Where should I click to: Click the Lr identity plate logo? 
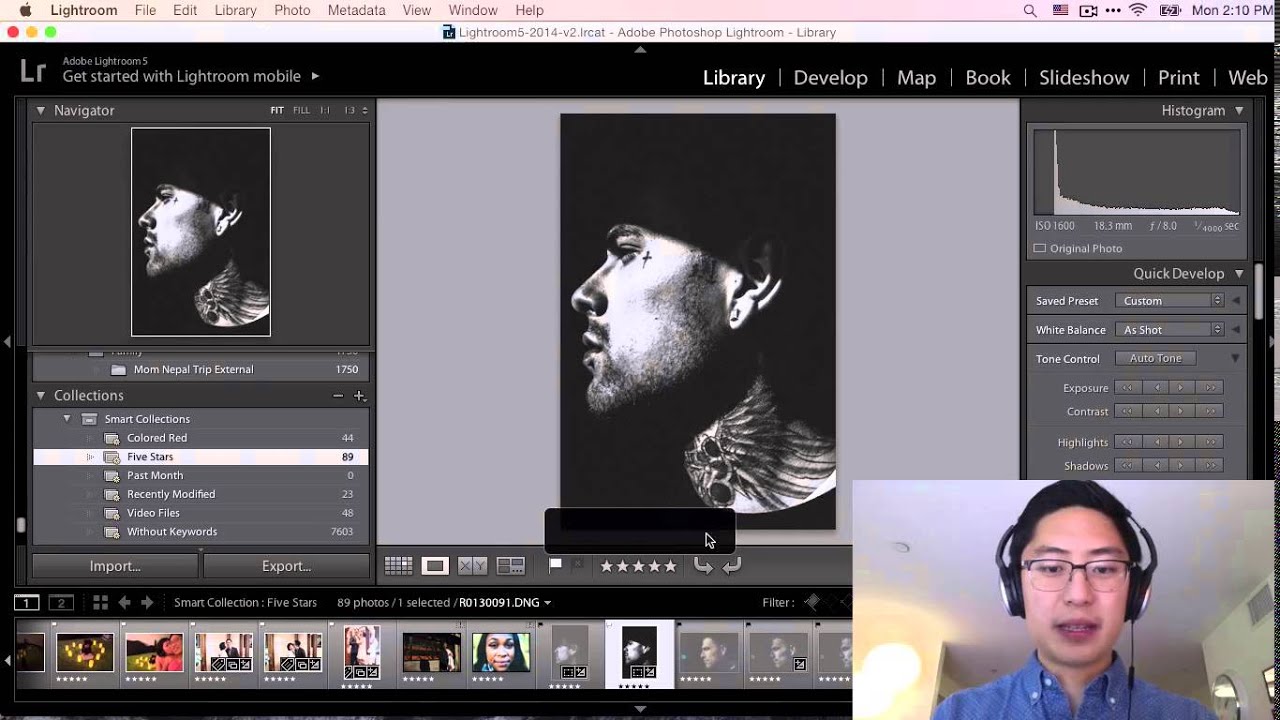(33, 70)
